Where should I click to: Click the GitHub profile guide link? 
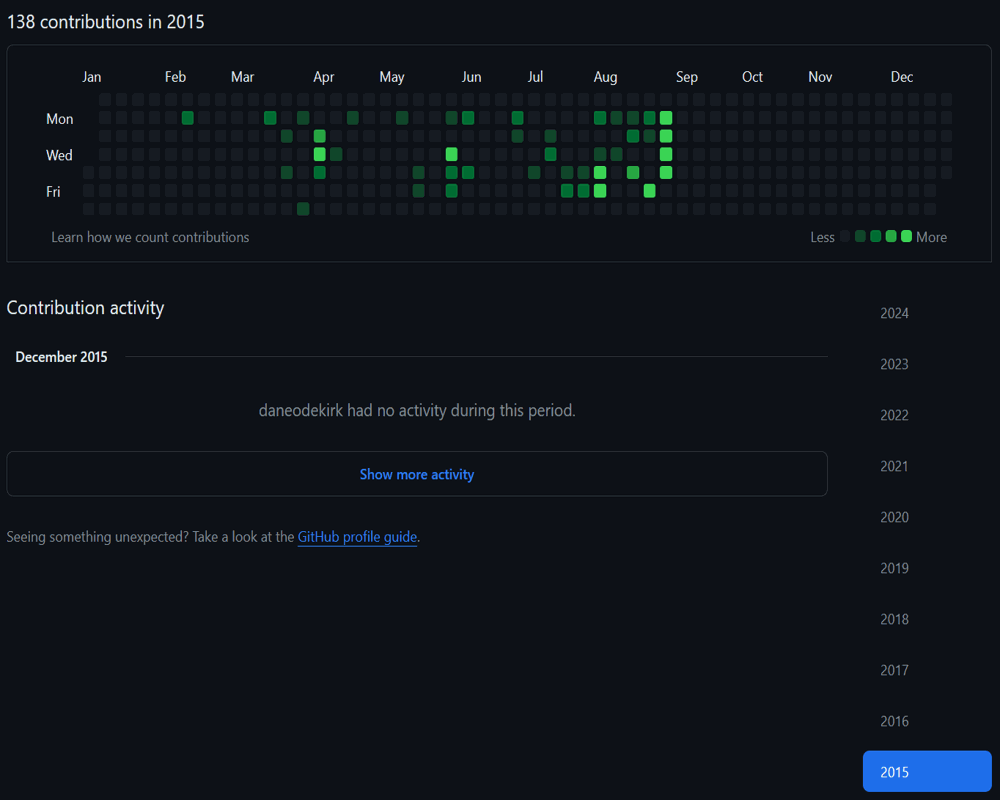point(357,537)
